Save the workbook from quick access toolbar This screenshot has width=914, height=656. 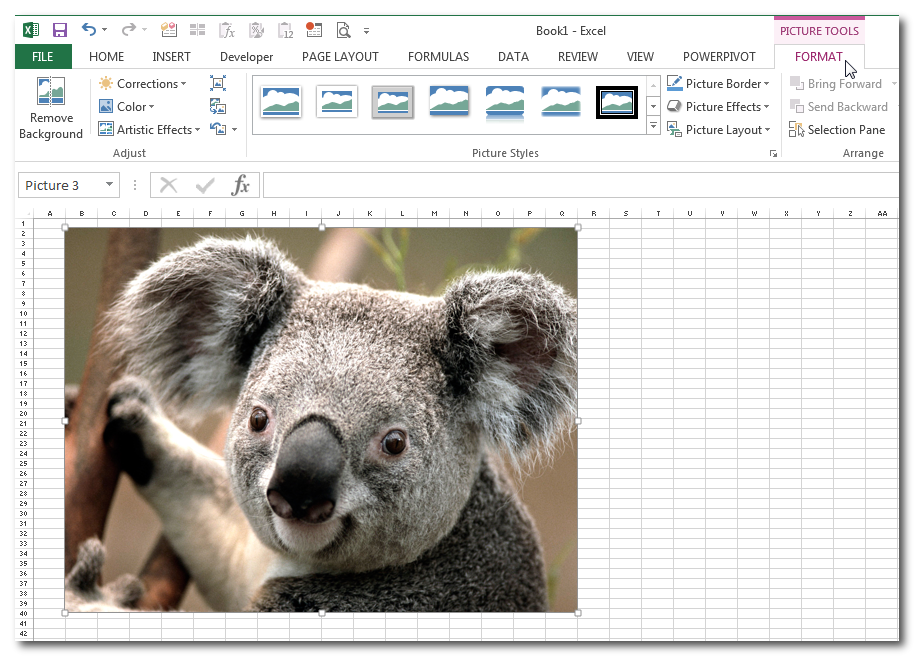(x=60, y=31)
